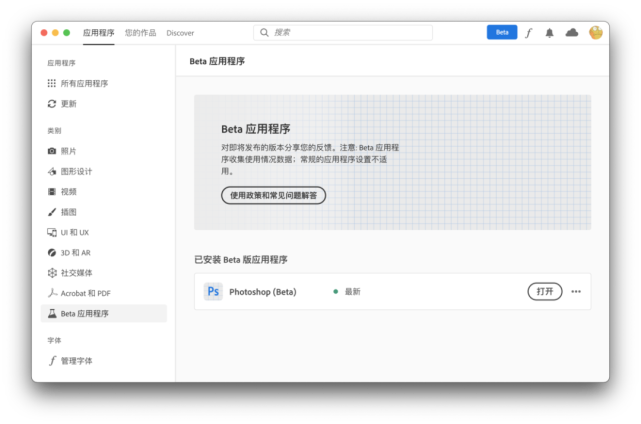Click the Photoshop (Beta) Ps icon
Viewport: 641px width, 424px height.
pos(213,292)
